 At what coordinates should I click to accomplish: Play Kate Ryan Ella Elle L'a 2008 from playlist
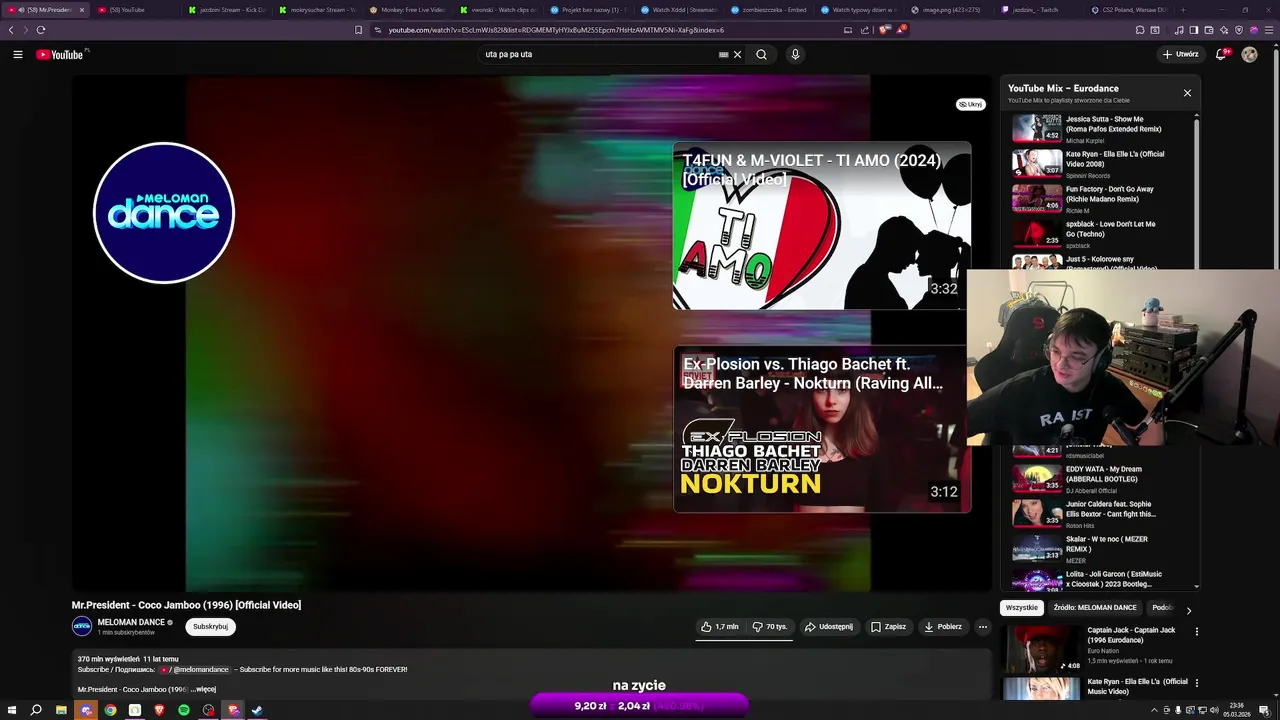tap(1100, 163)
